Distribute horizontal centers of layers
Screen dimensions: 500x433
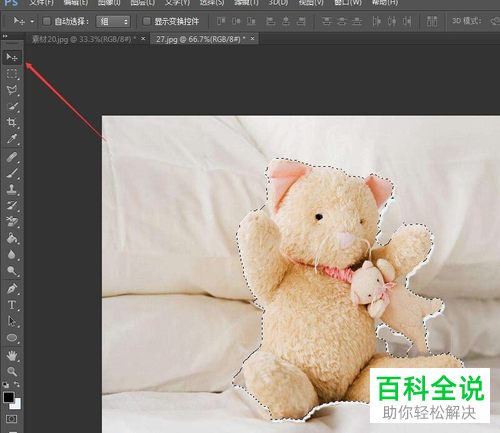pyautogui.click(x=392, y=21)
